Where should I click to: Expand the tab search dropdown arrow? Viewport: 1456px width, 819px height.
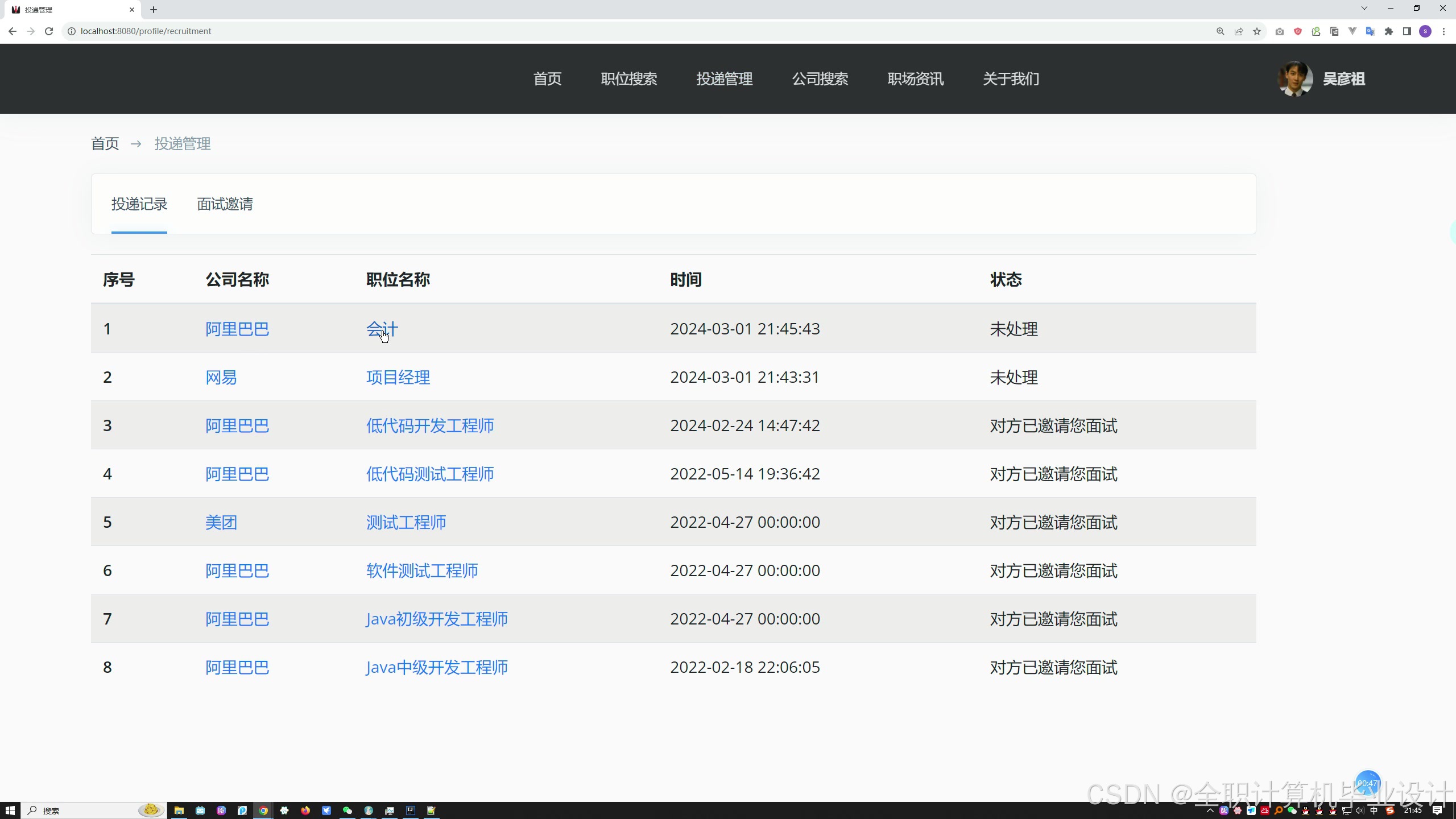1364,9
